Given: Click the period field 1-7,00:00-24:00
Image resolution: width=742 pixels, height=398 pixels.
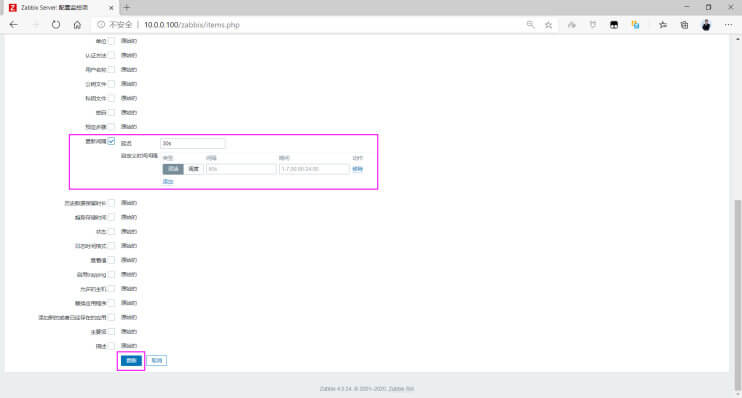Looking at the screenshot, I should (314, 169).
